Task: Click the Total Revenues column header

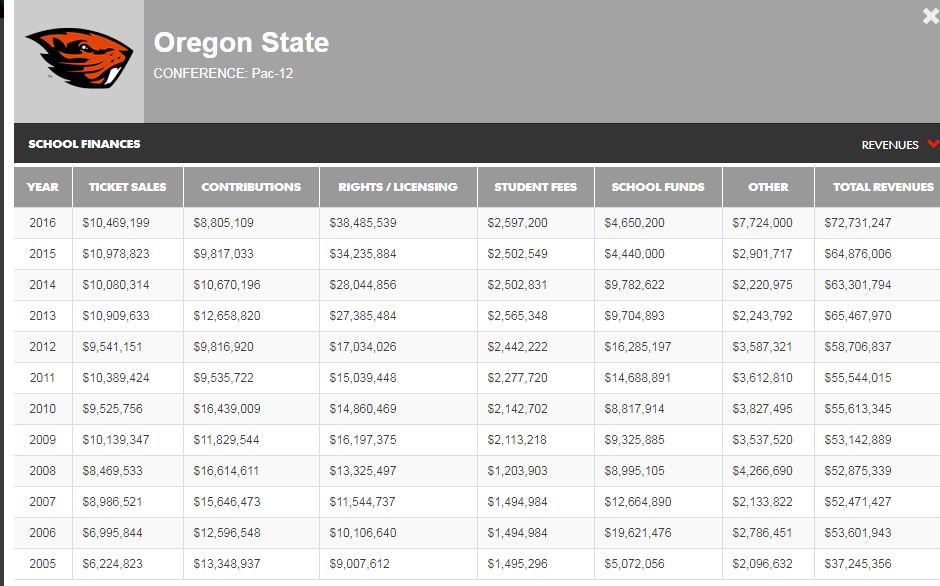Action: [x=883, y=187]
